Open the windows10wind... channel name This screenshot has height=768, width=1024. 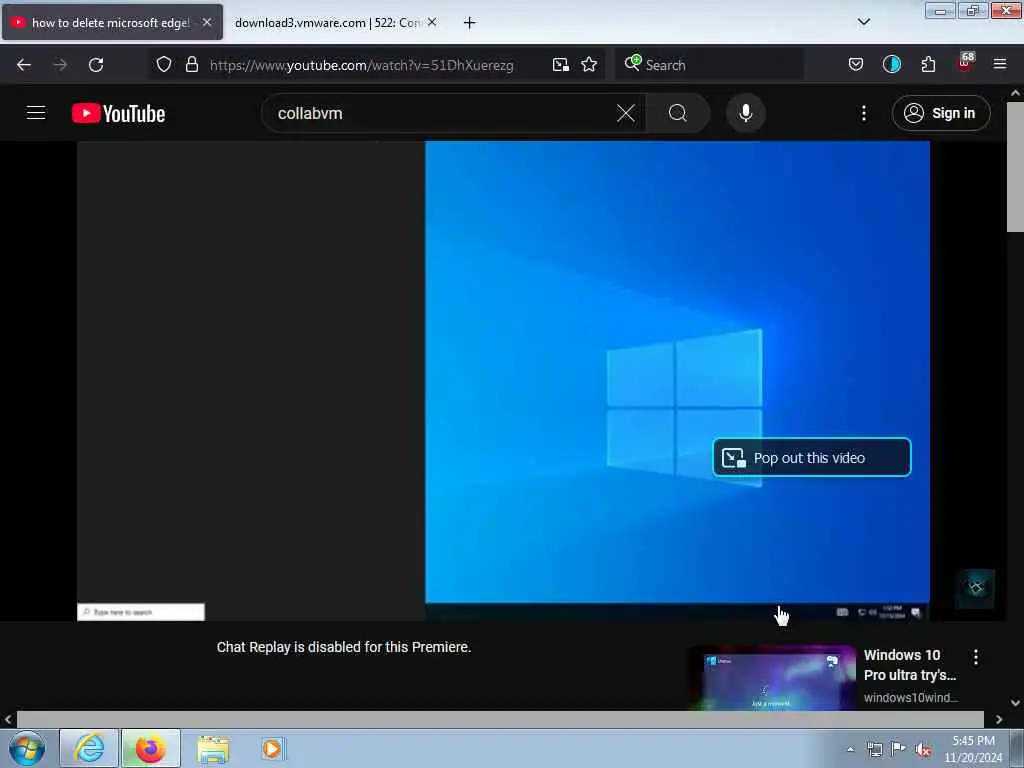pyautogui.click(x=910, y=697)
